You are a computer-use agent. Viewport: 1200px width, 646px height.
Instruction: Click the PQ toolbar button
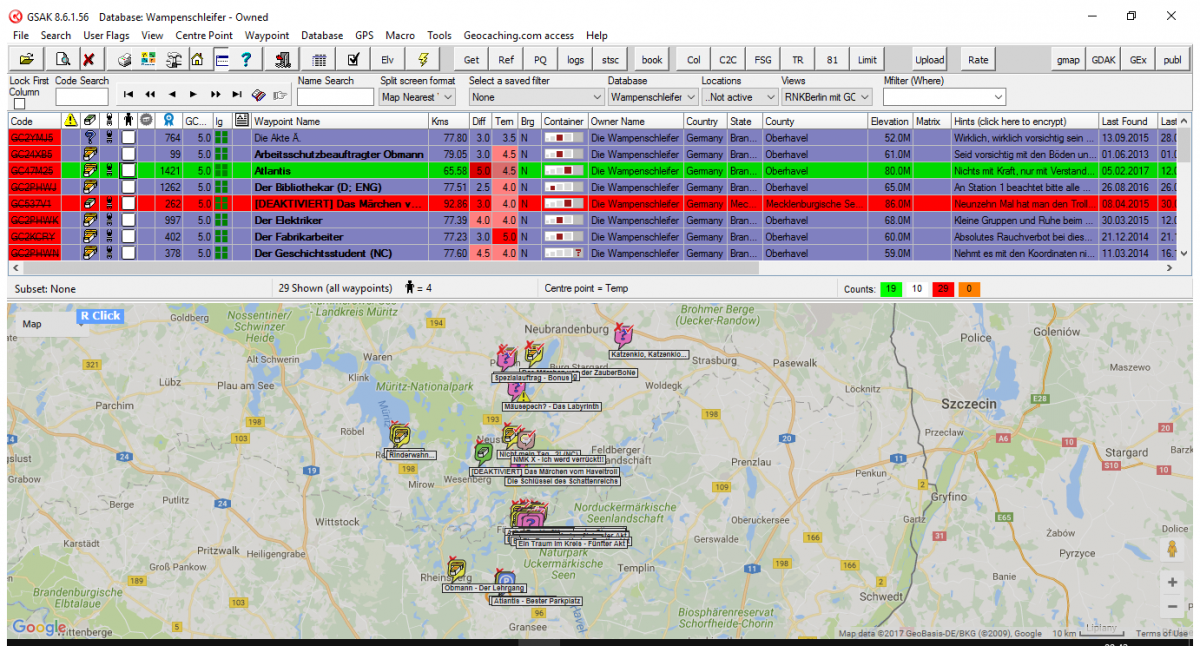(x=540, y=60)
